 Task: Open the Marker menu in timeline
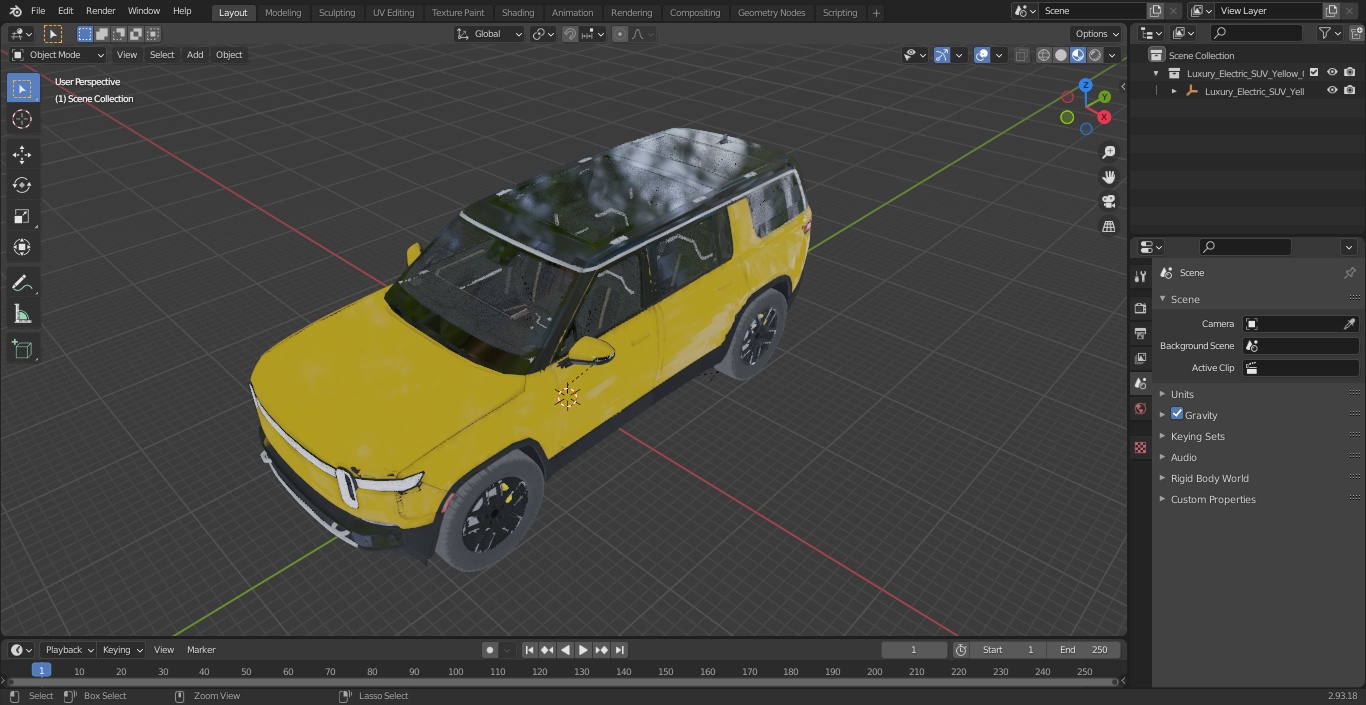pos(201,650)
